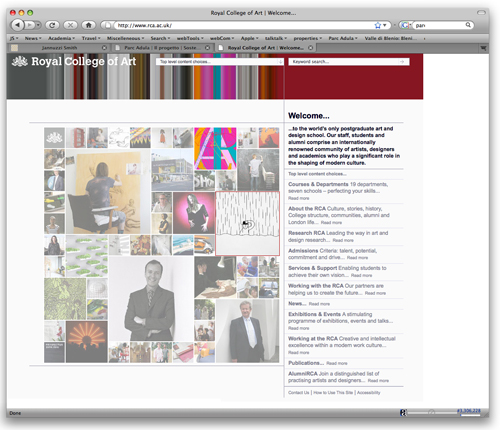Open the About the RCA link
Image resolution: width=500 pixels, height=430 pixels.
(x=307, y=208)
